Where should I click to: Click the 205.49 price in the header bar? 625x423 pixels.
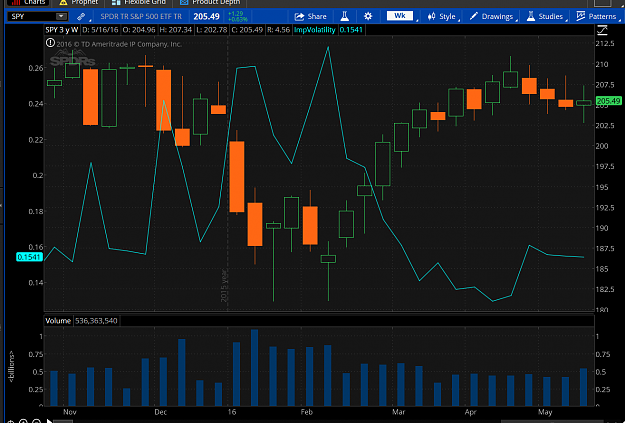[206, 16]
